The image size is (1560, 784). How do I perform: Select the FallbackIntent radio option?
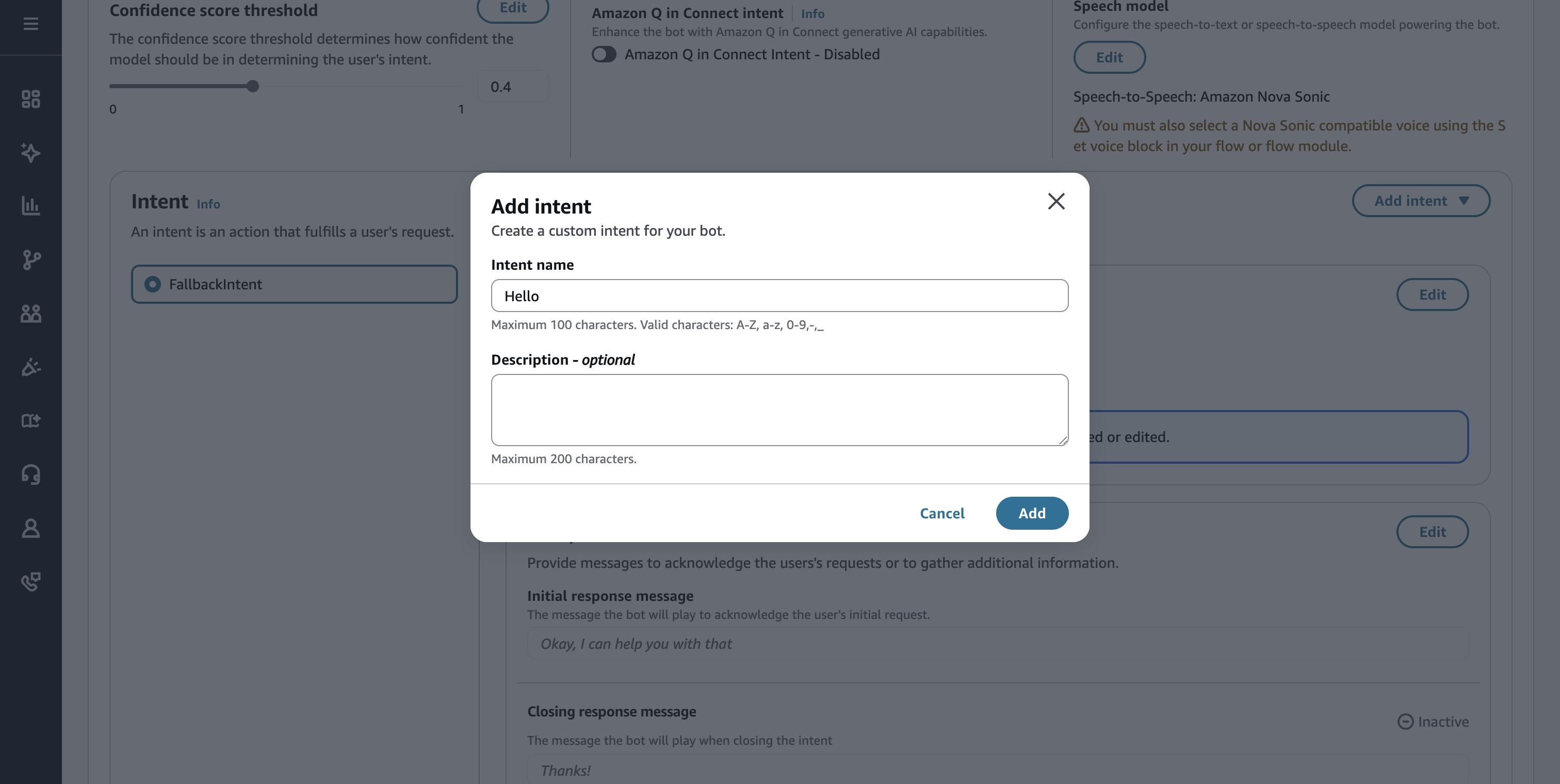click(x=153, y=284)
